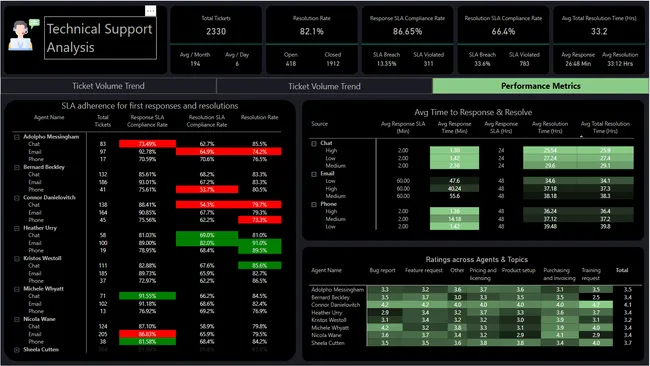Sort ratings by Product setup column
The image size is (650, 366).
click(x=519, y=270)
